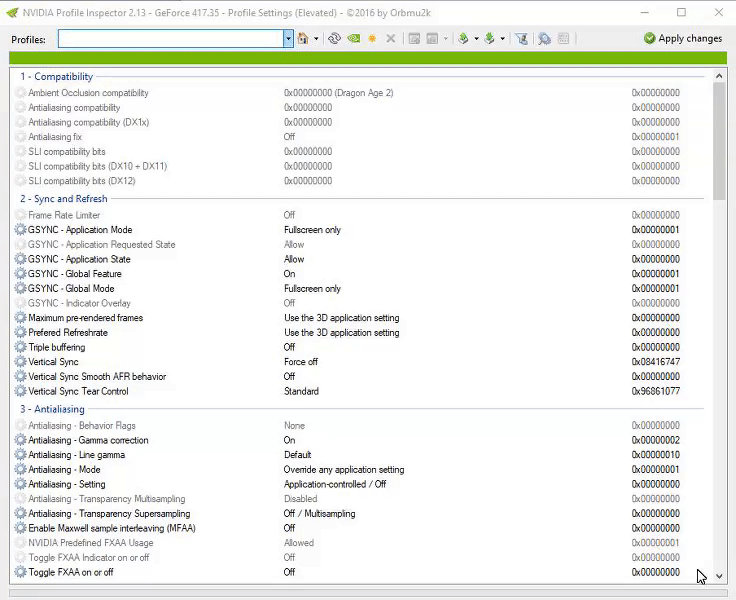This screenshot has height=600, width=736.
Task: Click the 'Force off' Vertical Sync value
Action: coord(301,362)
